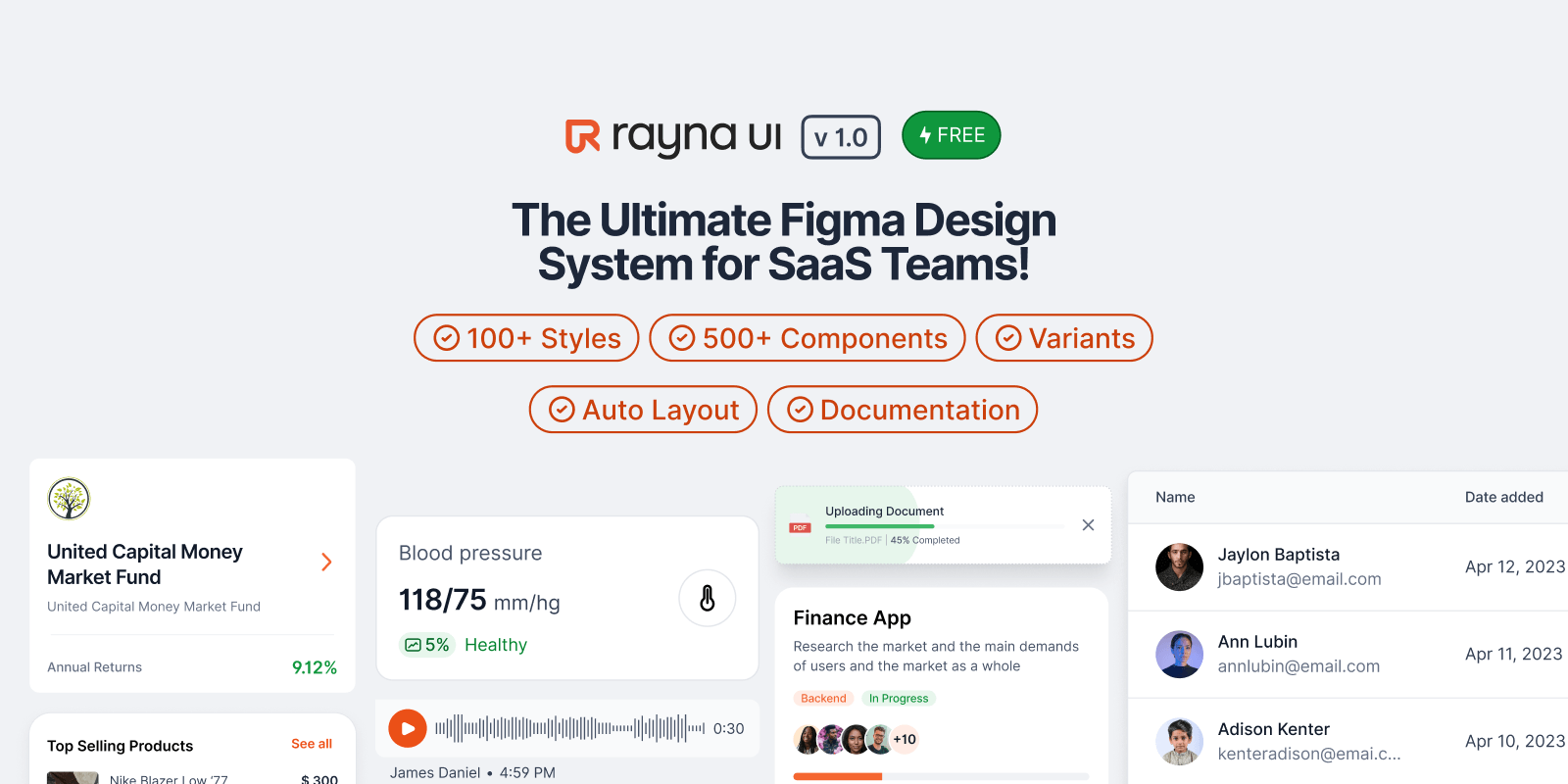Click Jaylon Baptista's avatar
This screenshot has height=784, width=1568.
[x=1179, y=566]
